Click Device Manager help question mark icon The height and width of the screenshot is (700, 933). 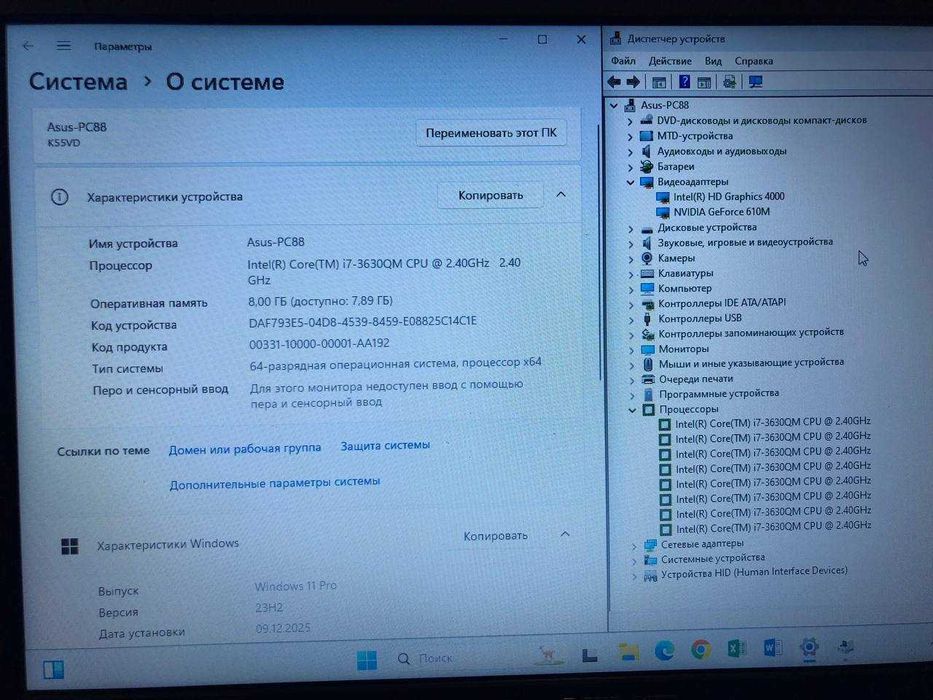[x=684, y=82]
